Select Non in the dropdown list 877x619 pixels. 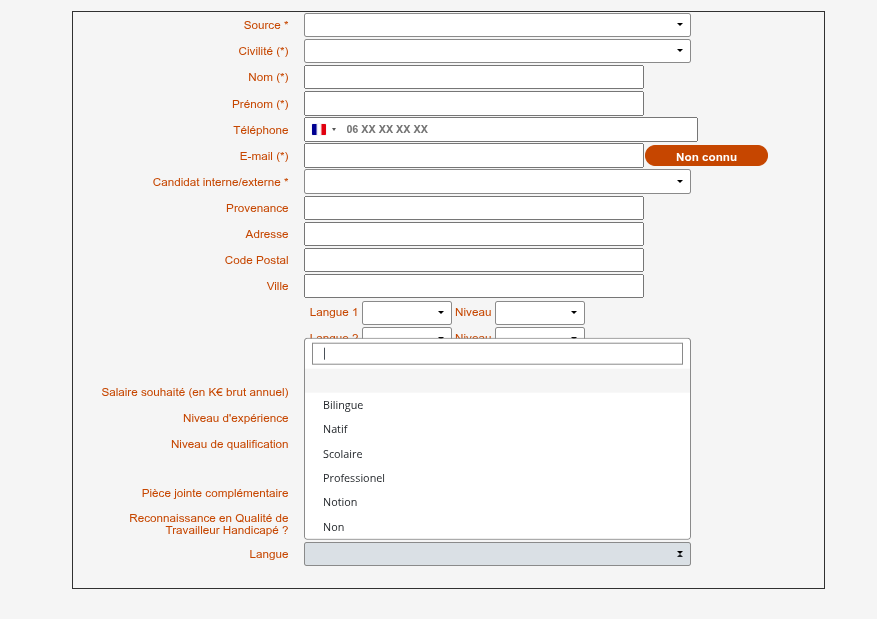click(333, 527)
